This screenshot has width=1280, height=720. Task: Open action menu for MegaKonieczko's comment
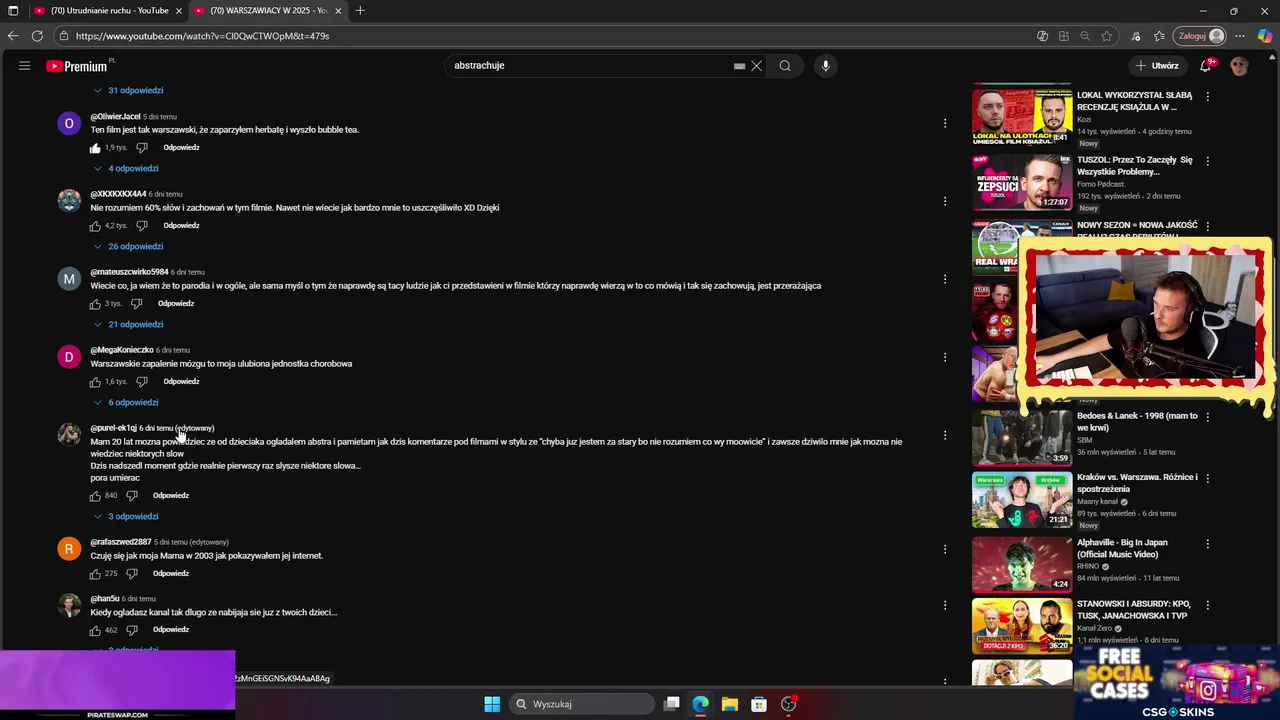pos(945,357)
